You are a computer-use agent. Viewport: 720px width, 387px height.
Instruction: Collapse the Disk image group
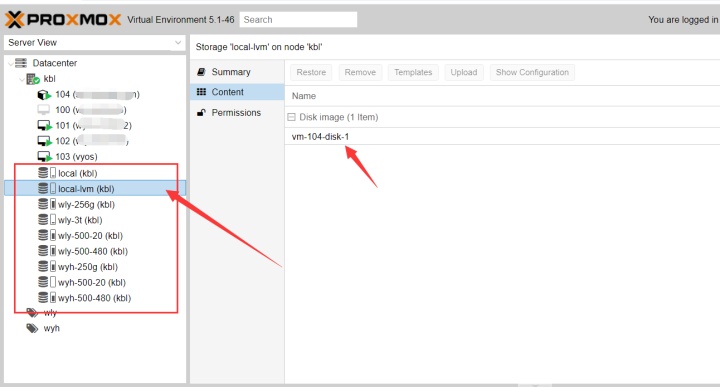[x=291, y=118]
